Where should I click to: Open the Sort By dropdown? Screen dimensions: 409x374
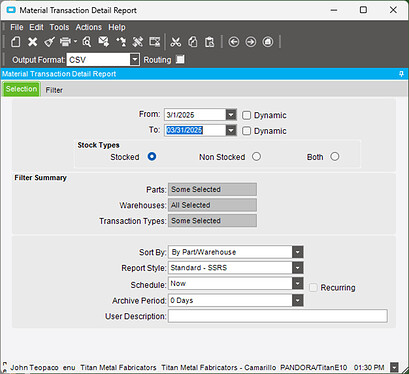coord(298,252)
